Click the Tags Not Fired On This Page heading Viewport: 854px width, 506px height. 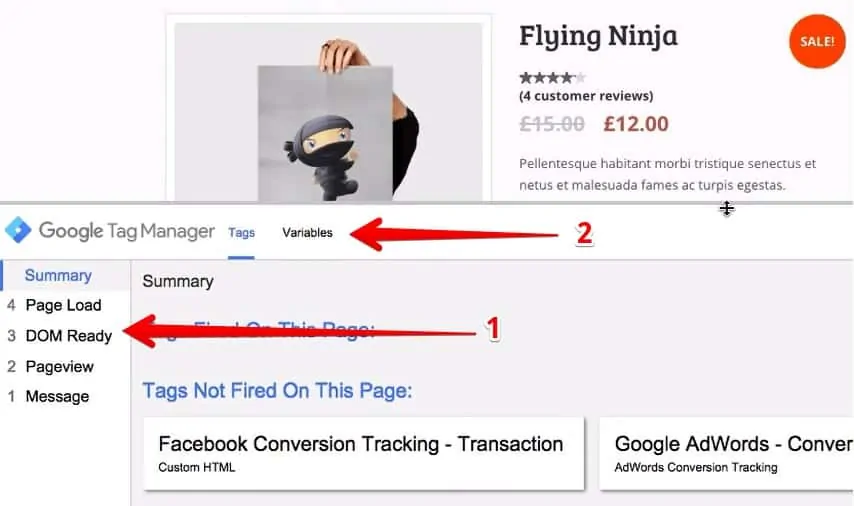[277, 390]
